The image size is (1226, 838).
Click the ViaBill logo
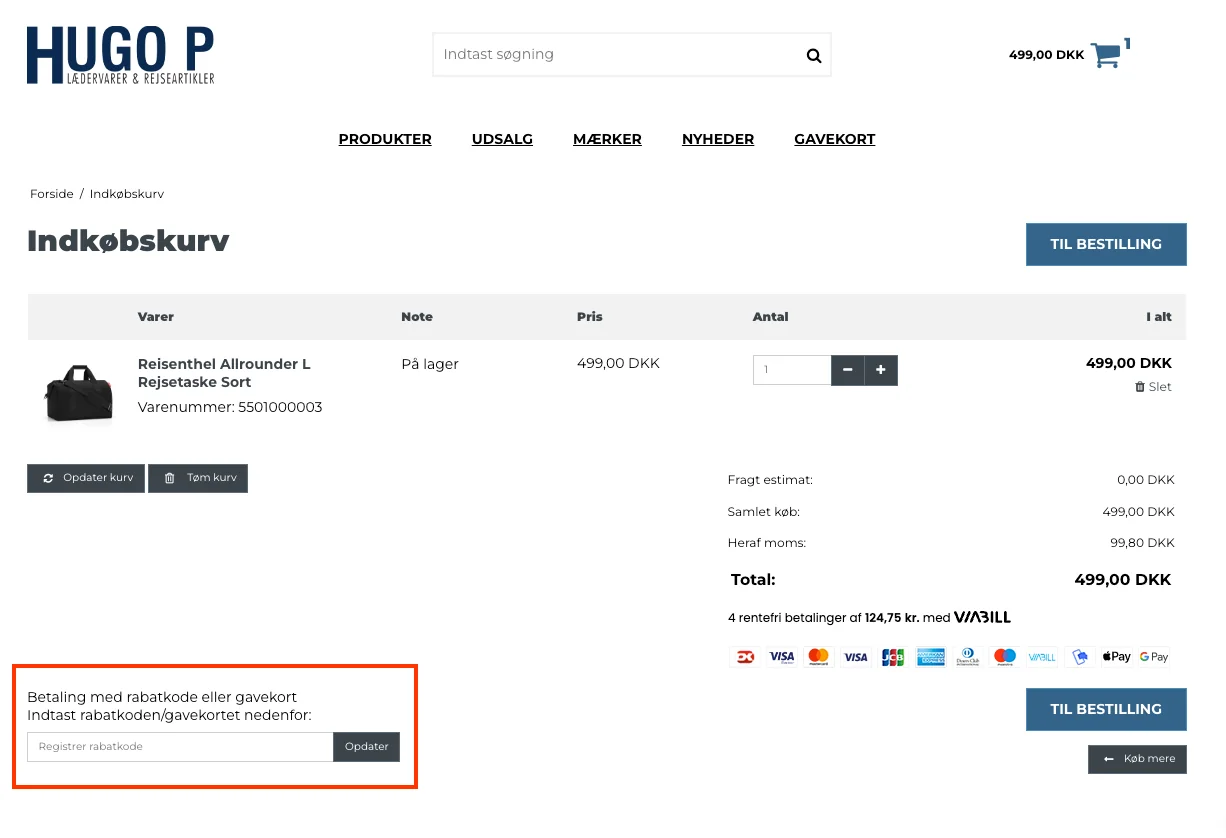pos(982,617)
